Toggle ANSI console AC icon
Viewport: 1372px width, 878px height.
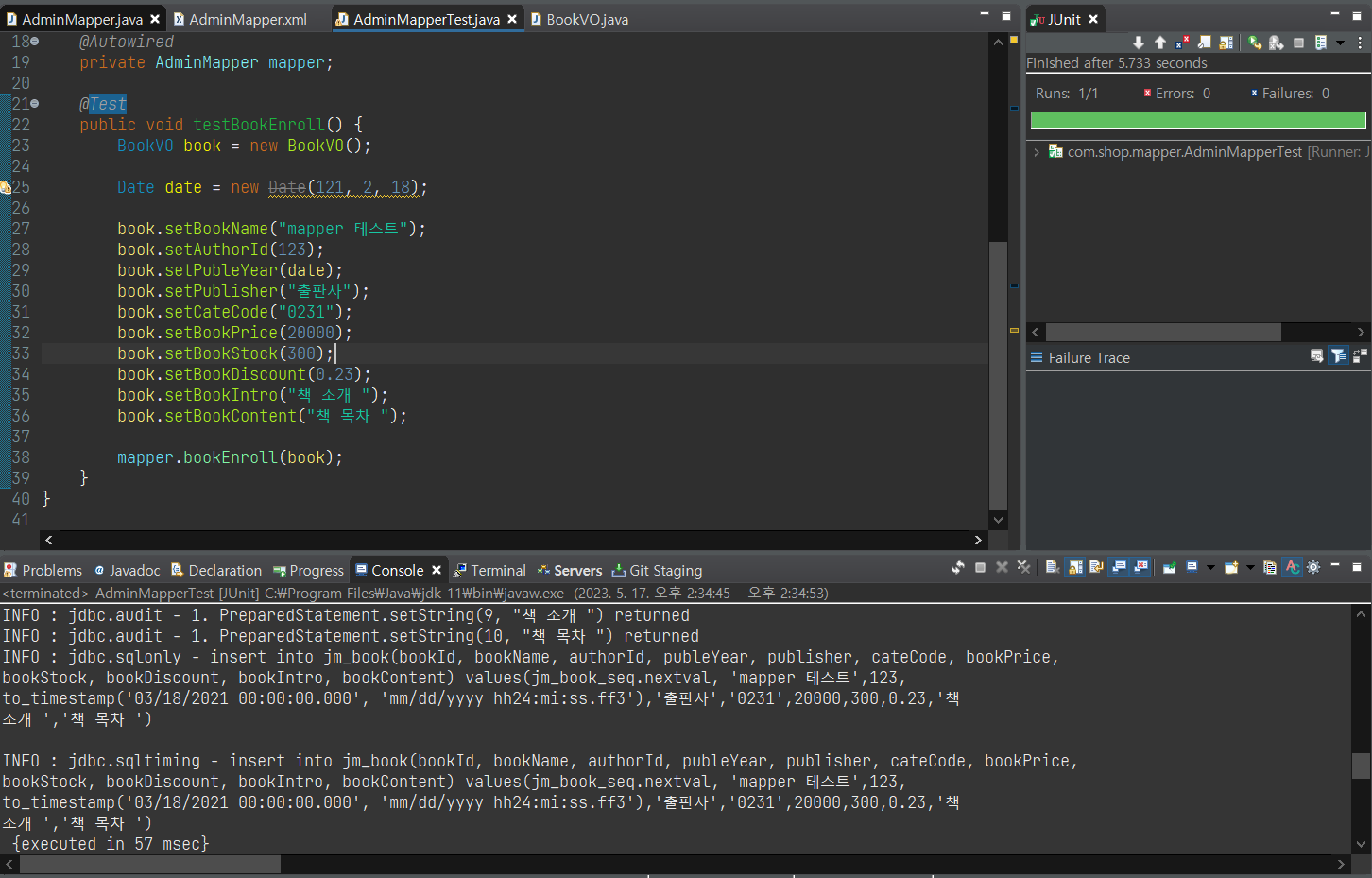pos(1293,567)
